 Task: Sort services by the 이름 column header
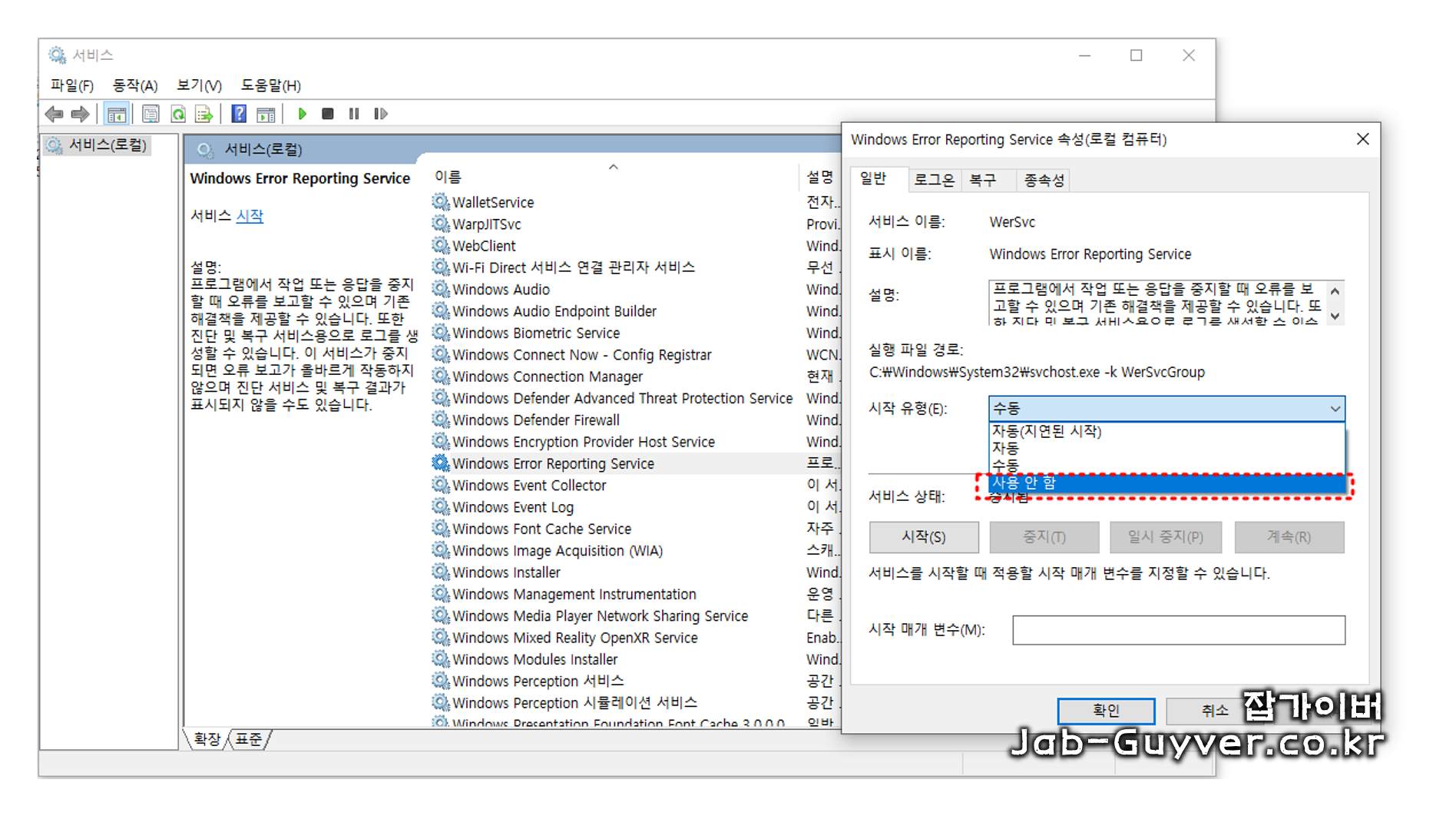[614, 177]
